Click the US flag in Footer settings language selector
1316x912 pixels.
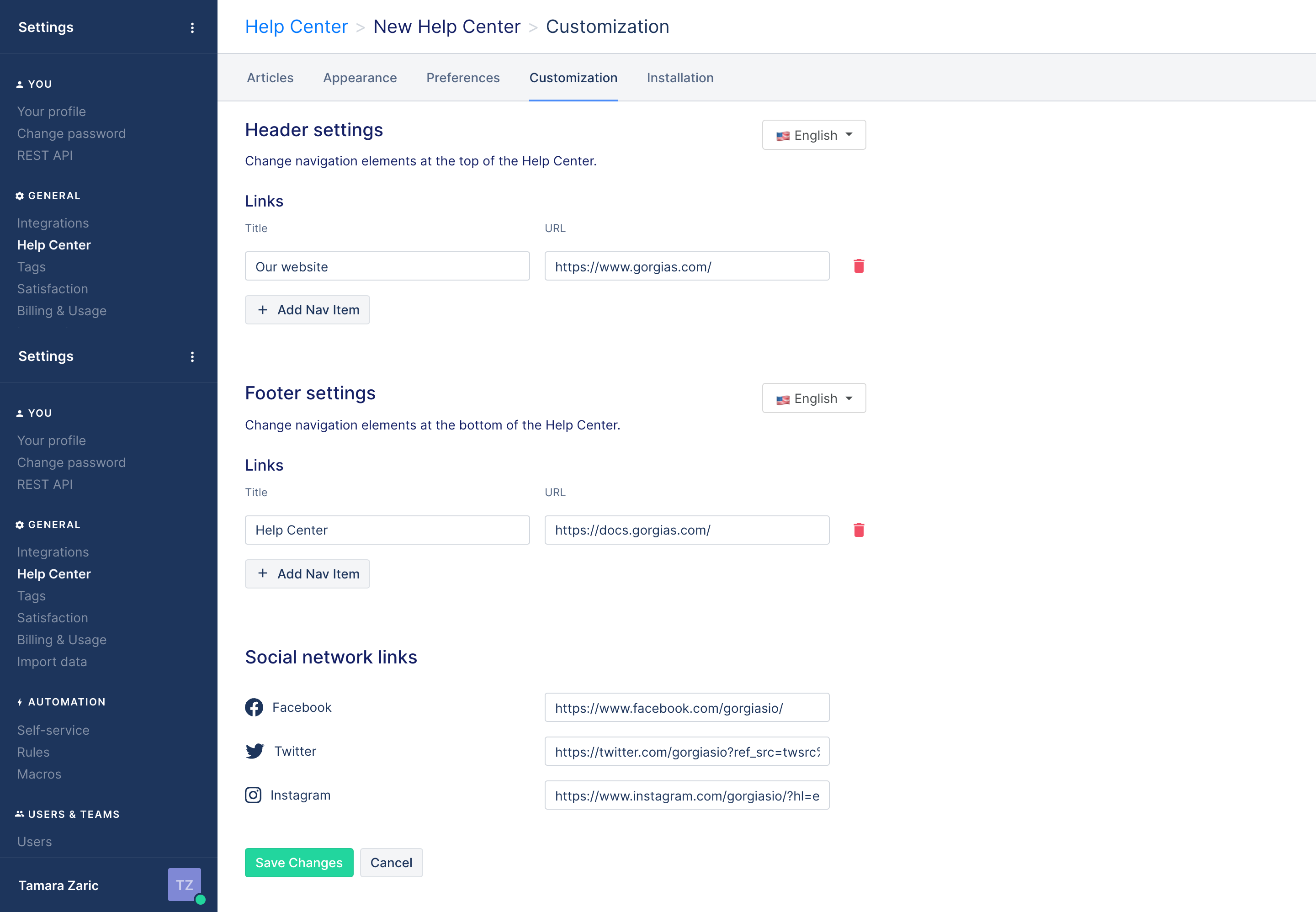(x=783, y=399)
